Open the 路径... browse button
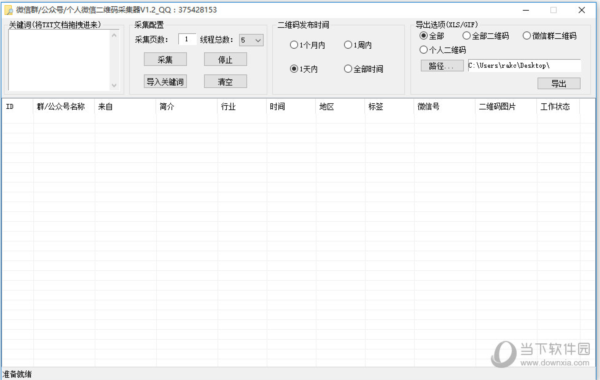 (442, 66)
